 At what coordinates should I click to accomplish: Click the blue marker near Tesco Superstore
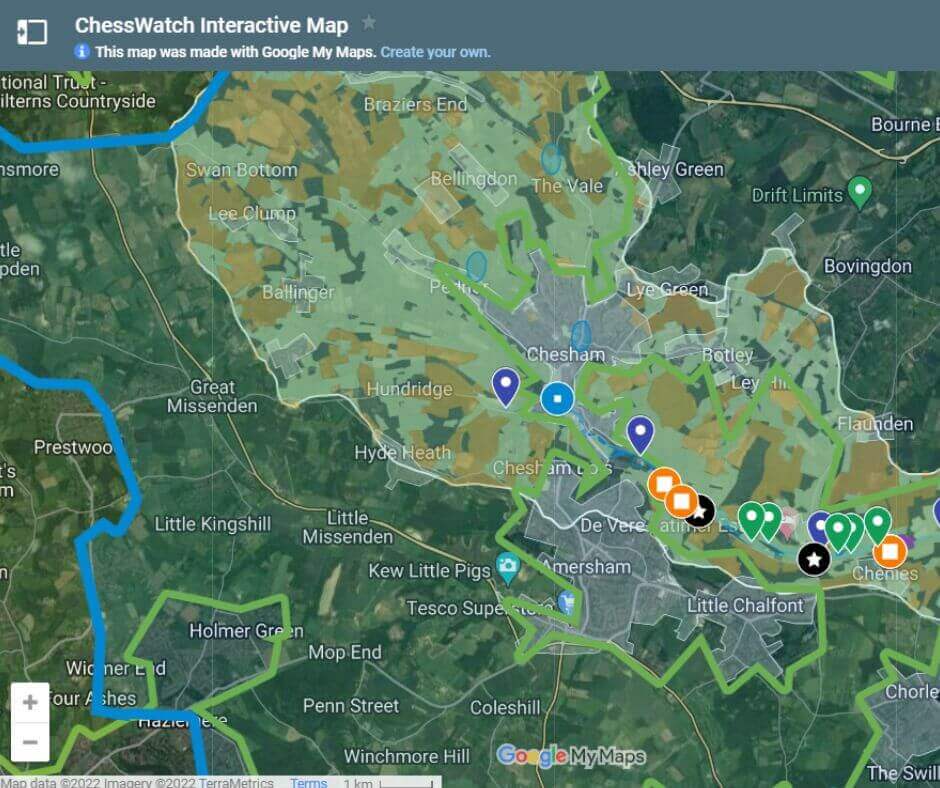(x=565, y=600)
